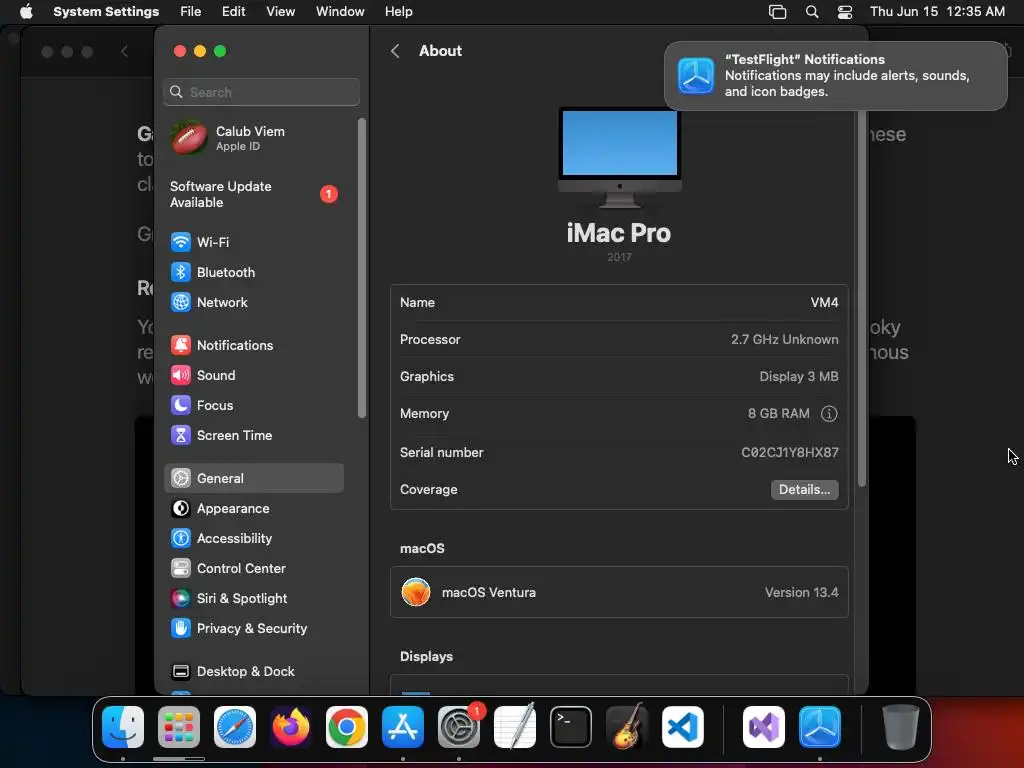Image resolution: width=1024 pixels, height=768 pixels.
Task: Open the Window menu
Action: [340, 12]
